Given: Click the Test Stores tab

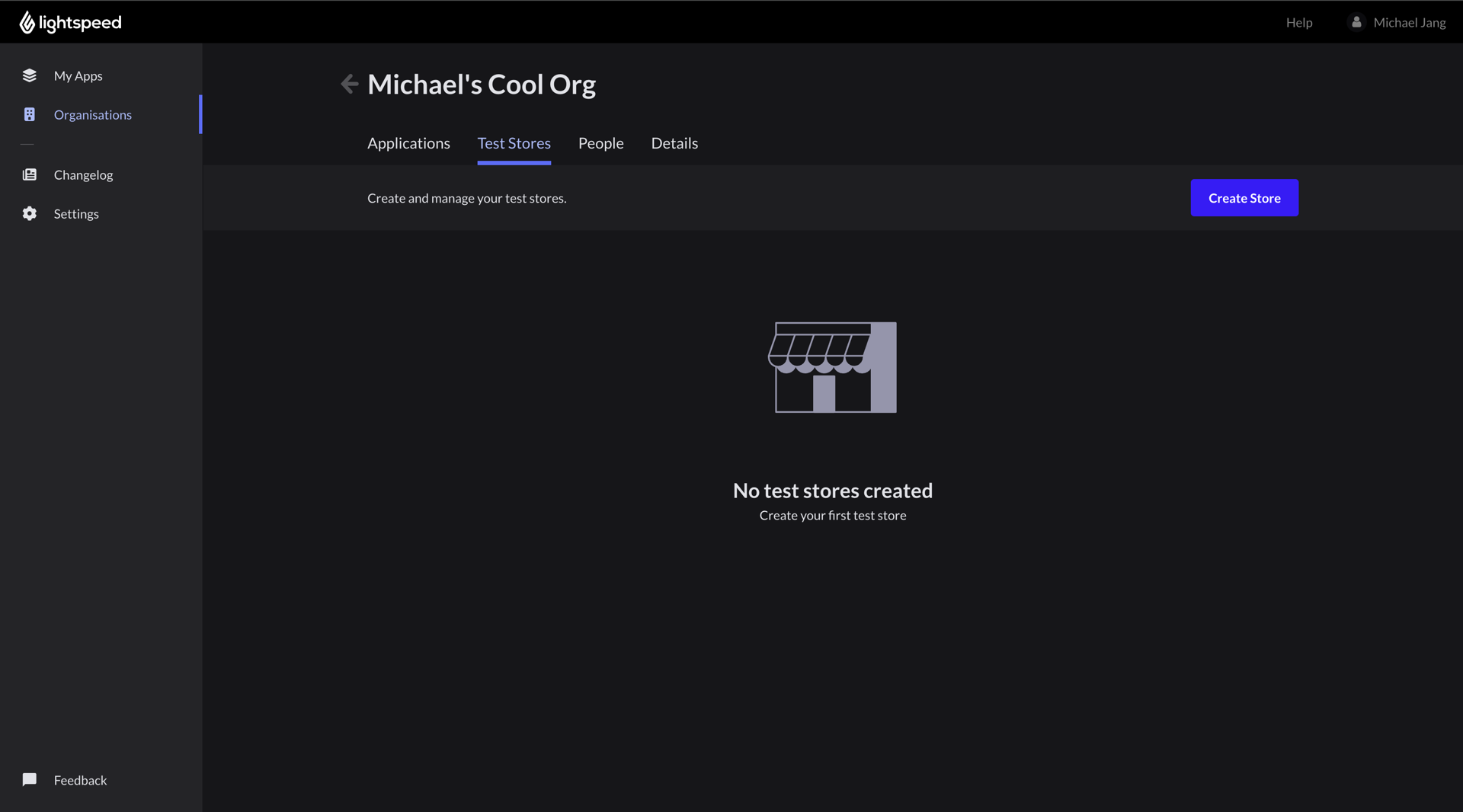Looking at the screenshot, I should [x=514, y=143].
